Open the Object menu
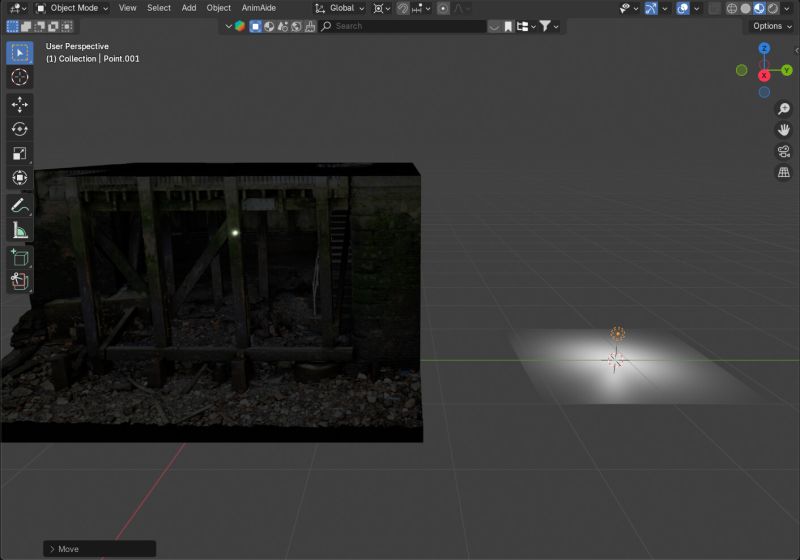 (218, 8)
